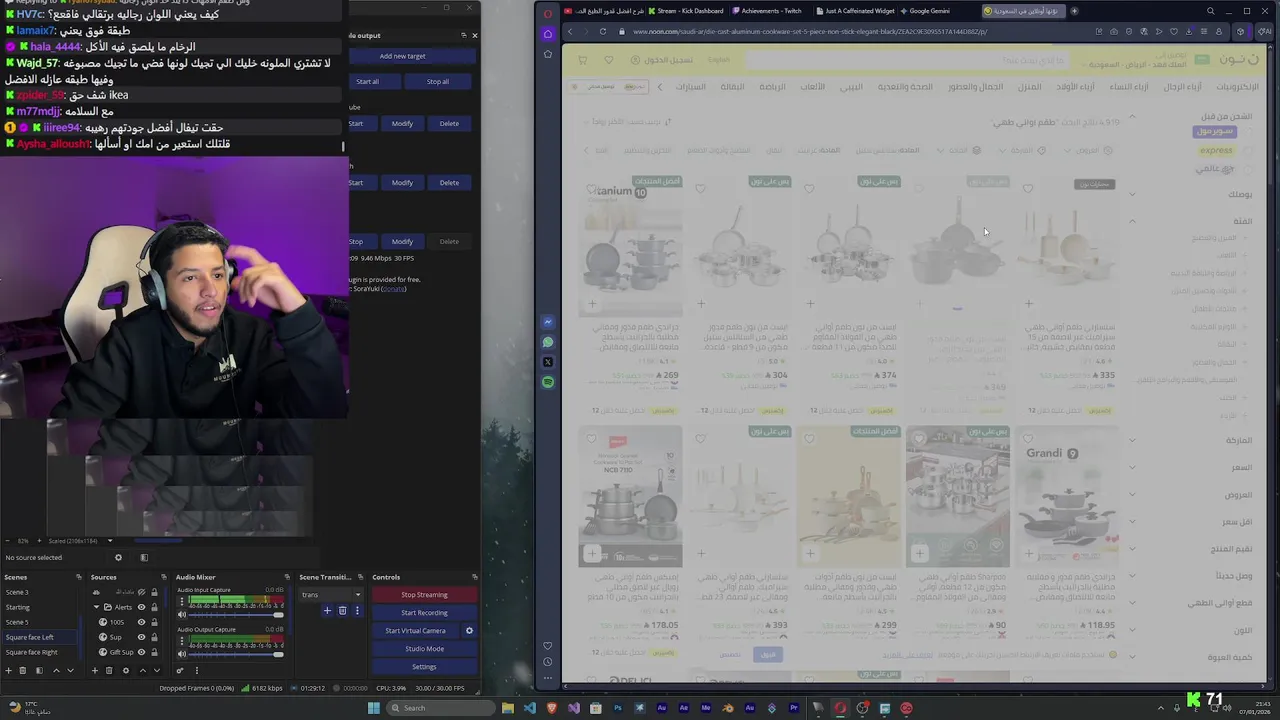Switch to Just A Caffeinated Widget tab

click(854, 11)
